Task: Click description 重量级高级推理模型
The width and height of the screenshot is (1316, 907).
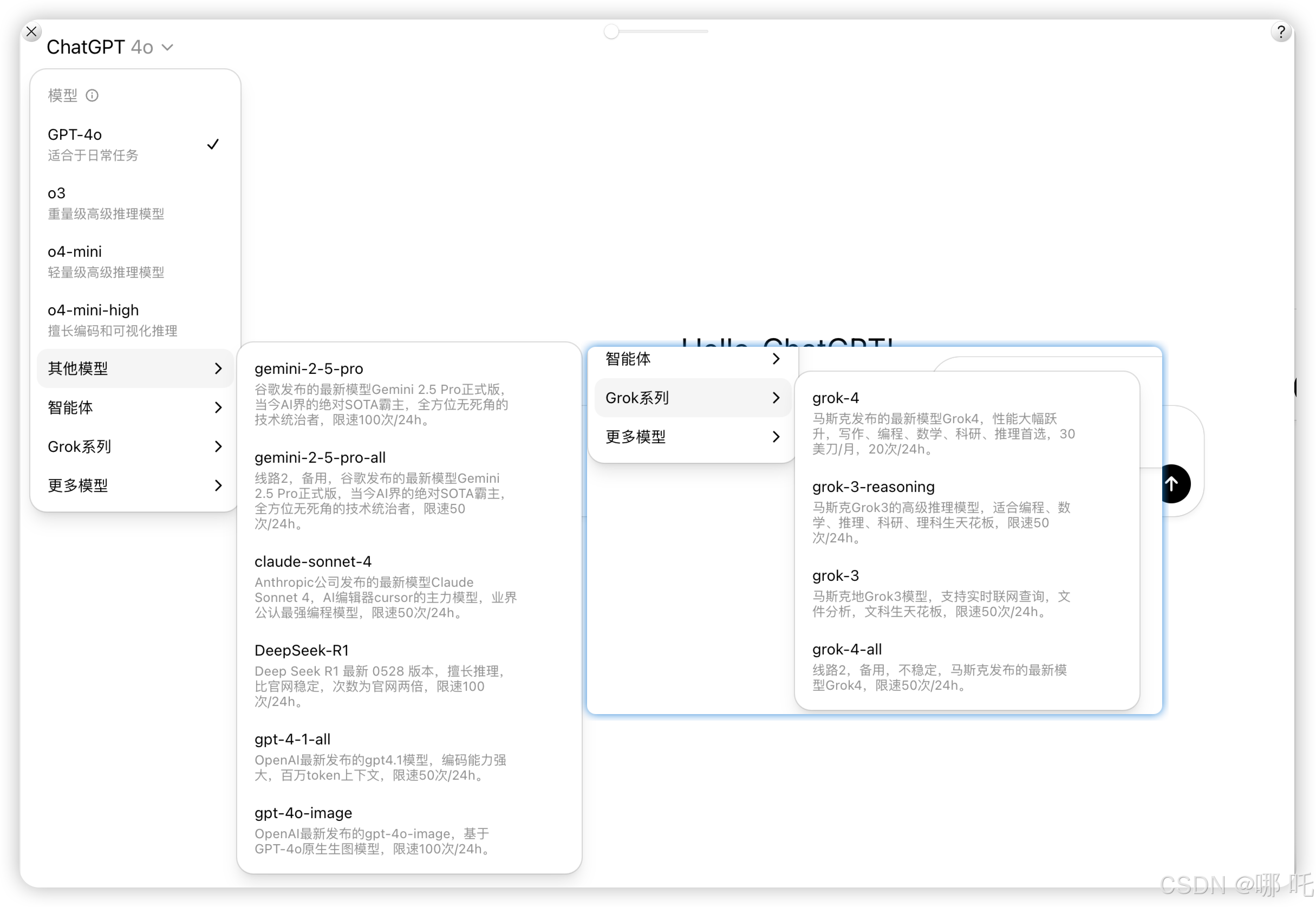Action: (106, 213)
